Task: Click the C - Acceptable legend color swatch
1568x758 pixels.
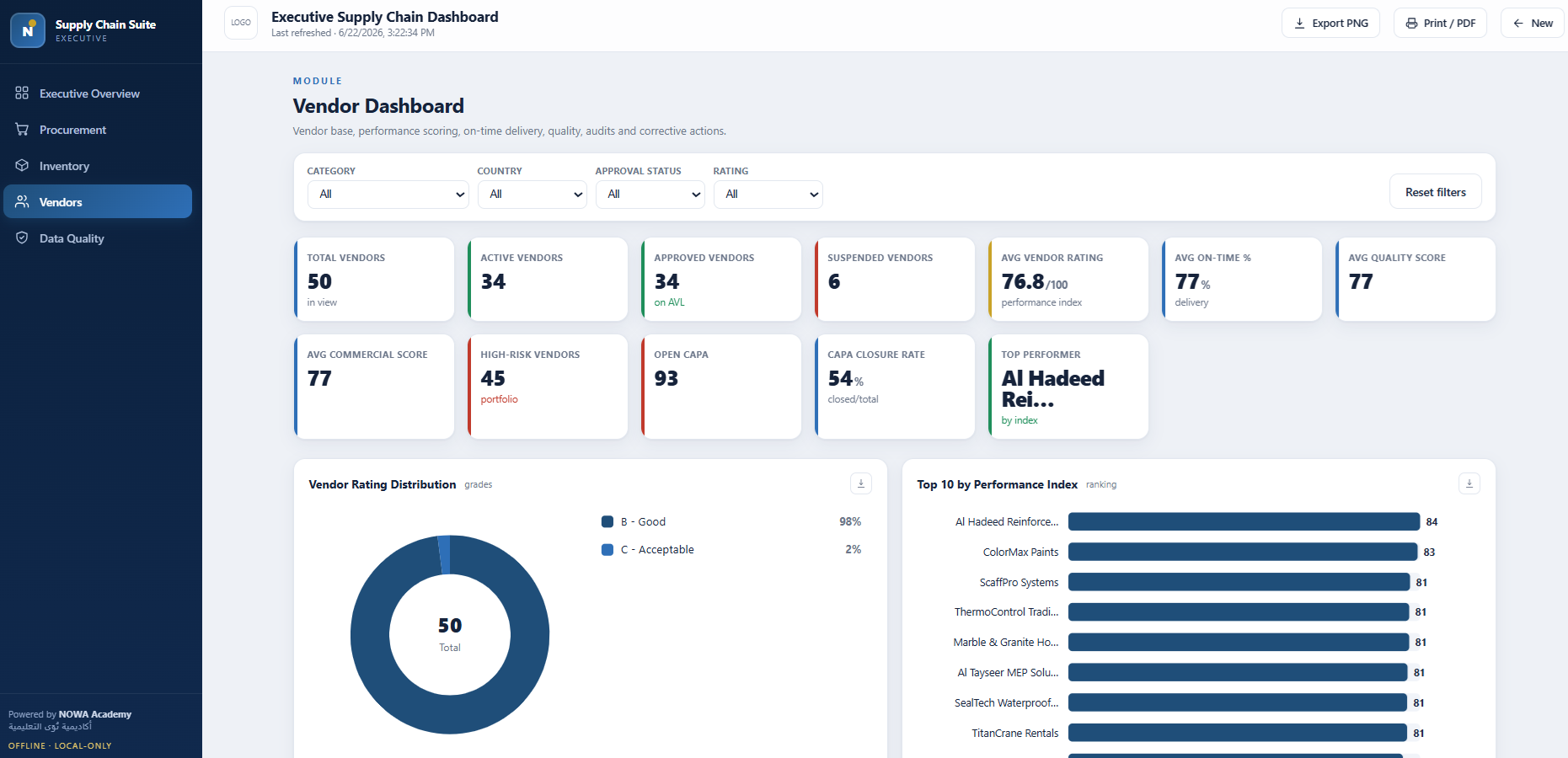Action: pos(607,549)
